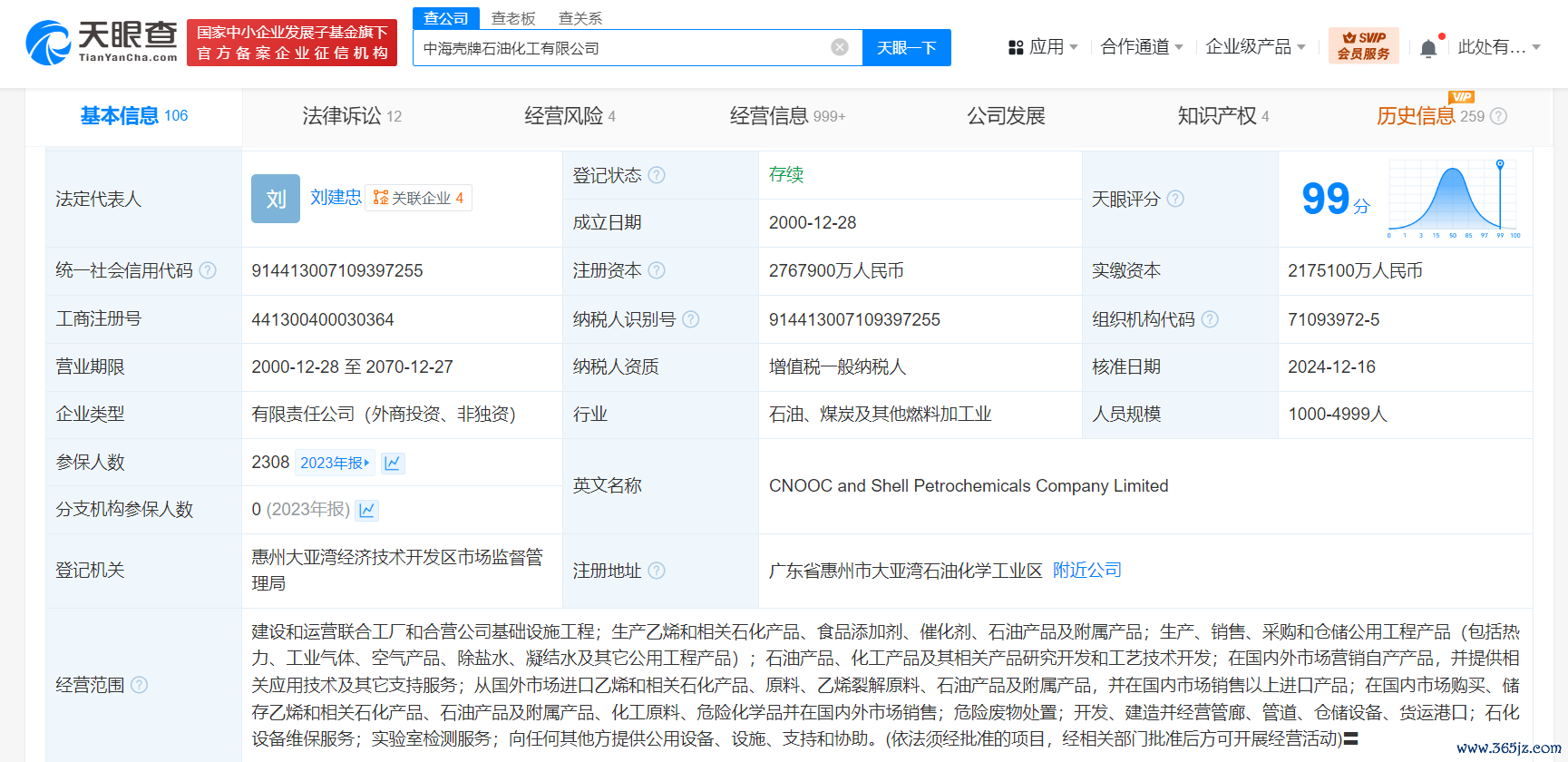Expand the 企业级产品 dropdown
This screenshot has height=762, width=1568.
(x=1301, y=47)
